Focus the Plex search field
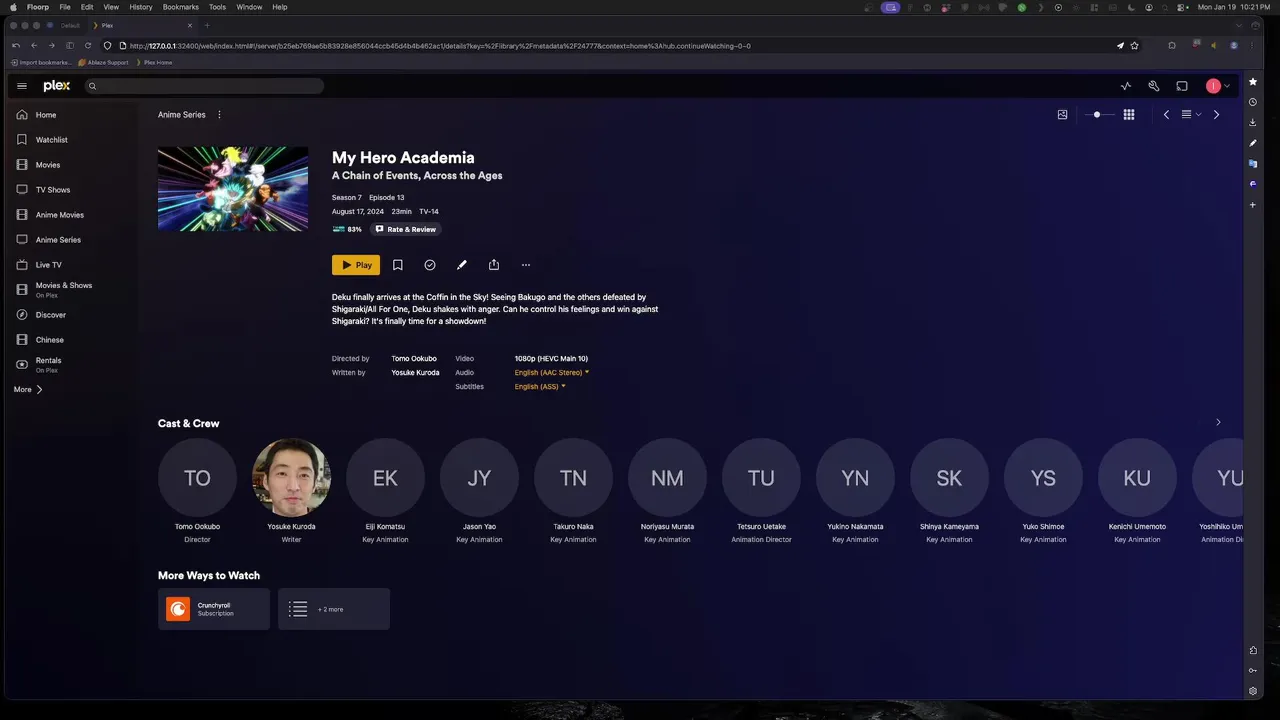 (204, 86)
